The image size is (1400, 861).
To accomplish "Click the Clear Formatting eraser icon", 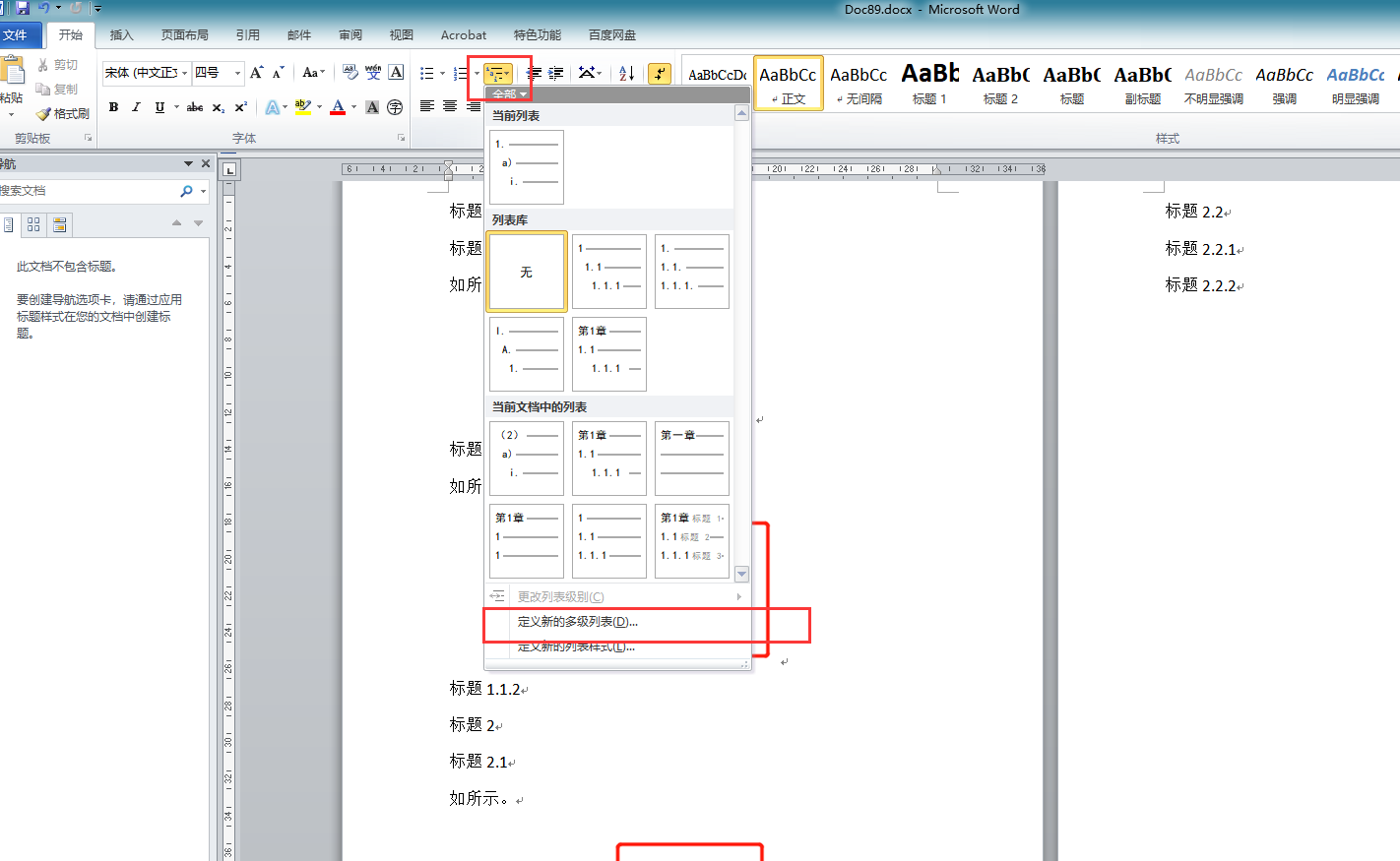I will [x=350, y=73].
